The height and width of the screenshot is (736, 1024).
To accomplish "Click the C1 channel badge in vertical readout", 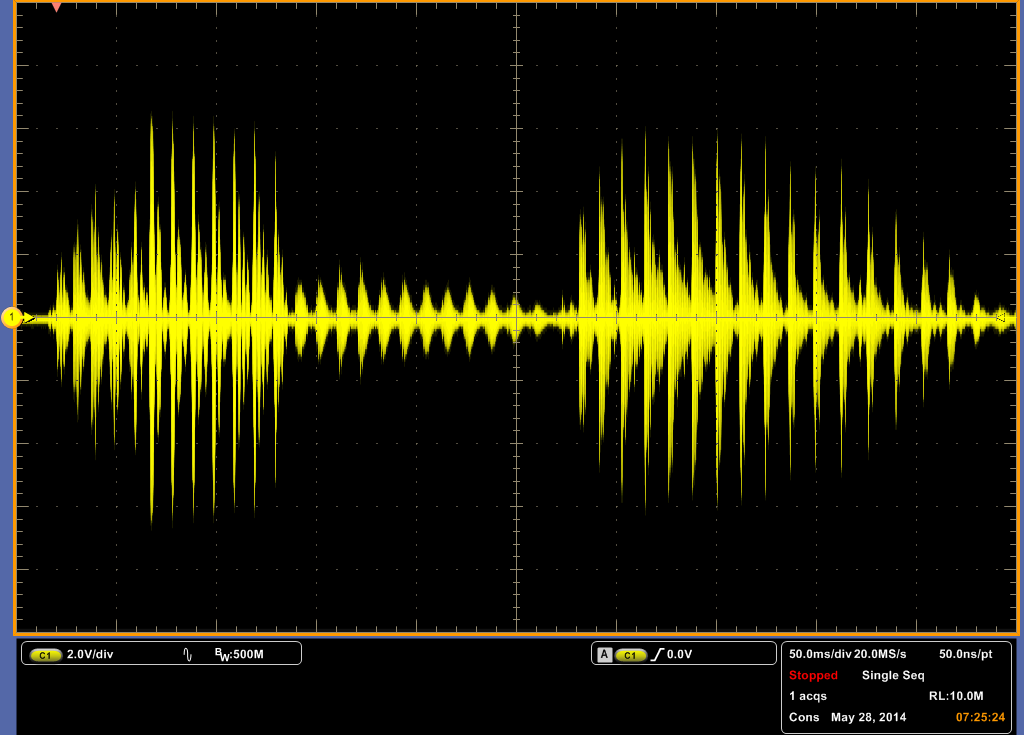I will (x=45, y=654).
